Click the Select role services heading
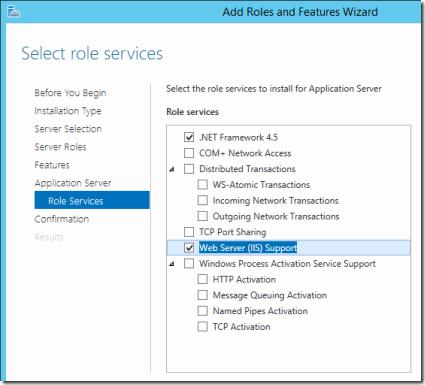The image size is (425, 385). coord(92,53)
